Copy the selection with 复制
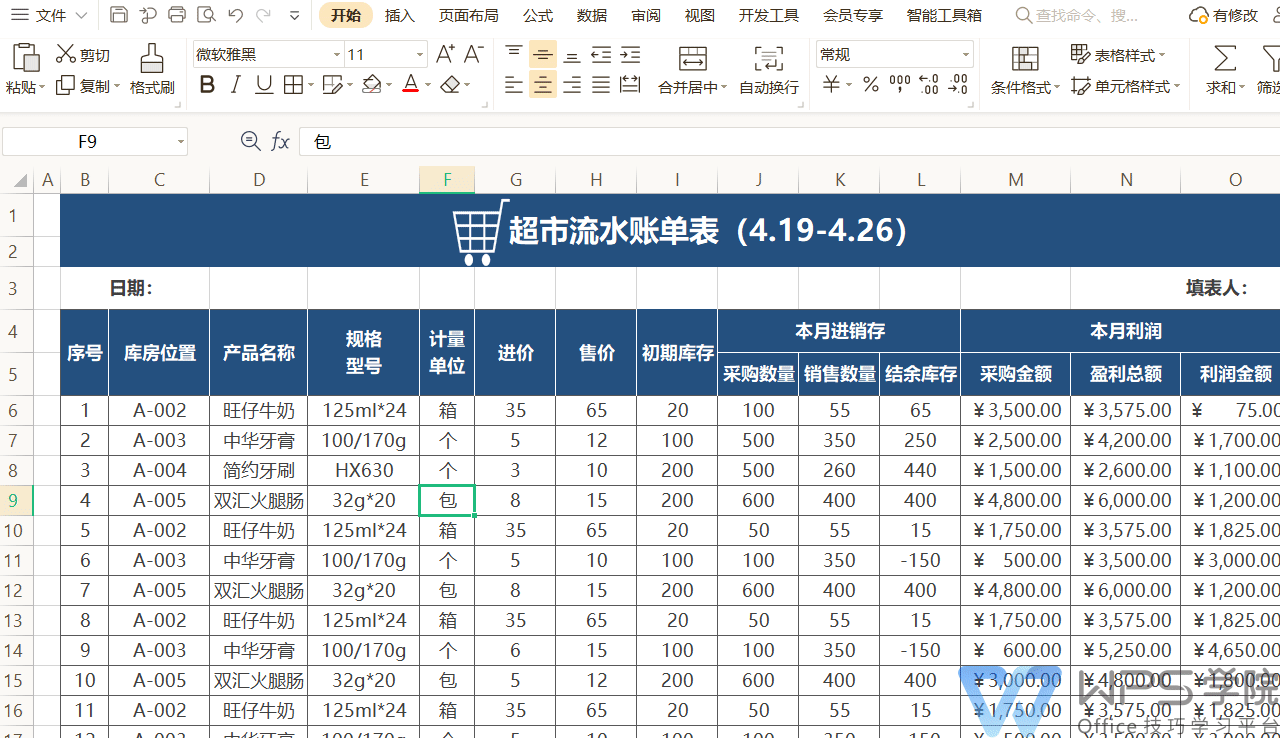The height and width of the screenshot is (738, 1280). click(x=83, y=87)
